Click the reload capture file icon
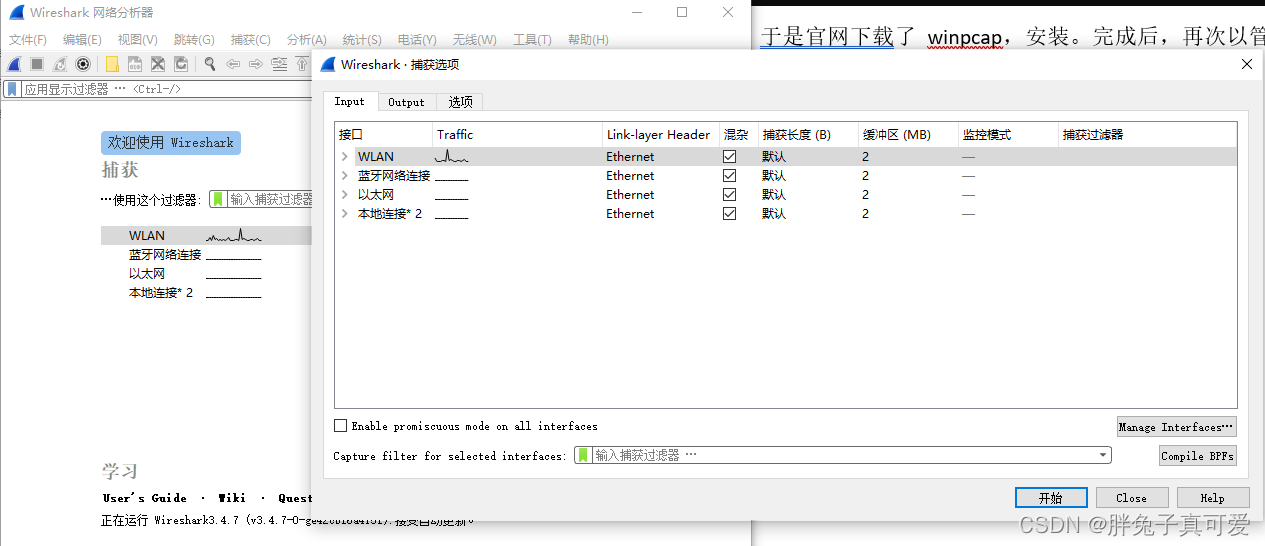 [x=181, y=64]
